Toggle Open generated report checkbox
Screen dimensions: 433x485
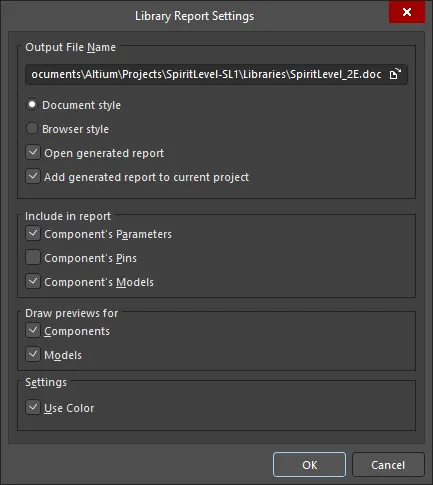[x=33, y=153]
